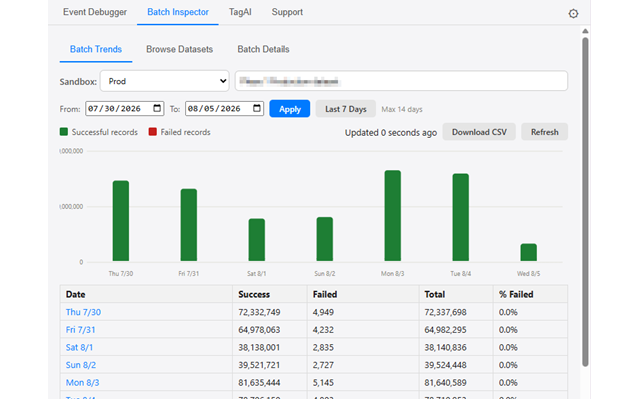Viewport: 640px width, 400px height.
Task: Click the total value 72,337,698
Action: pyautogui.click(x=445, y=312)
